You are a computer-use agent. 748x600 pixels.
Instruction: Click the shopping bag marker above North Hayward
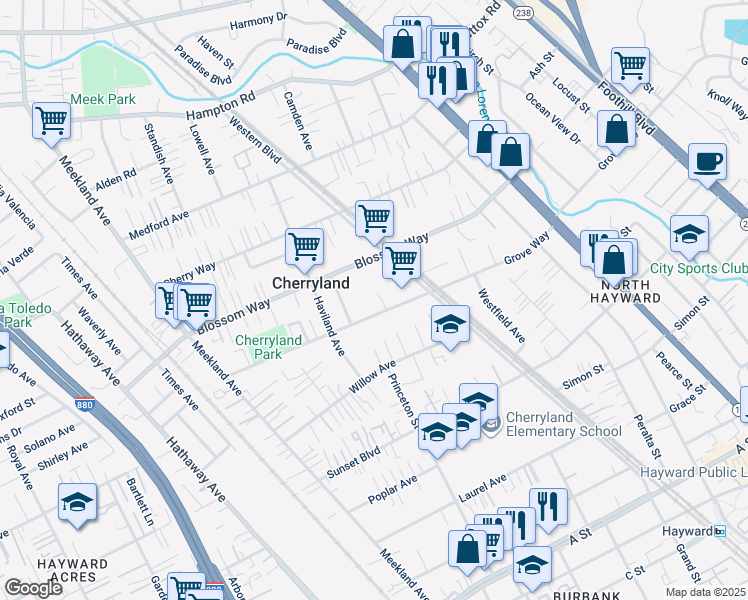(x=614, y=261)
